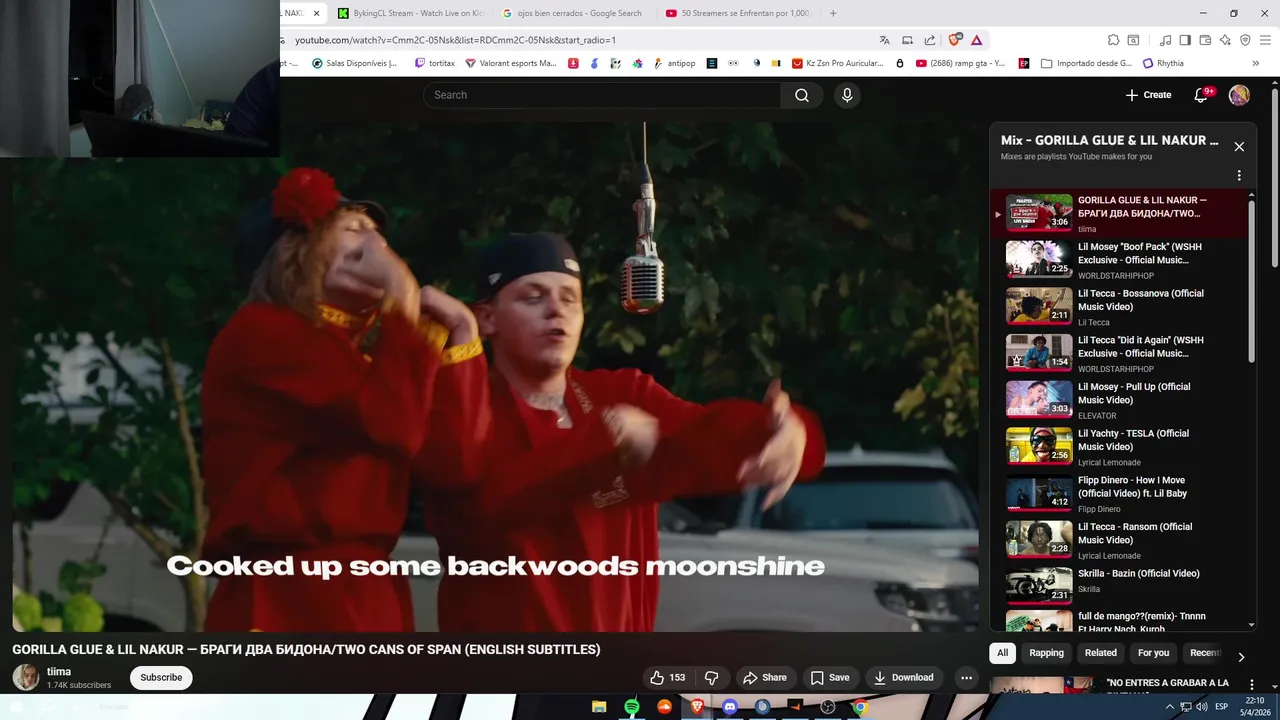The height and width of the screenshot is (720, 1280).
Task: Save the video to a playlist
Action: coord(829,677)
